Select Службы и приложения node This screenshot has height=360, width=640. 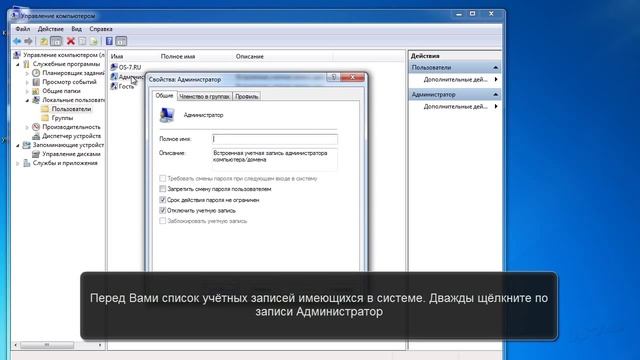tap(60, 163)
